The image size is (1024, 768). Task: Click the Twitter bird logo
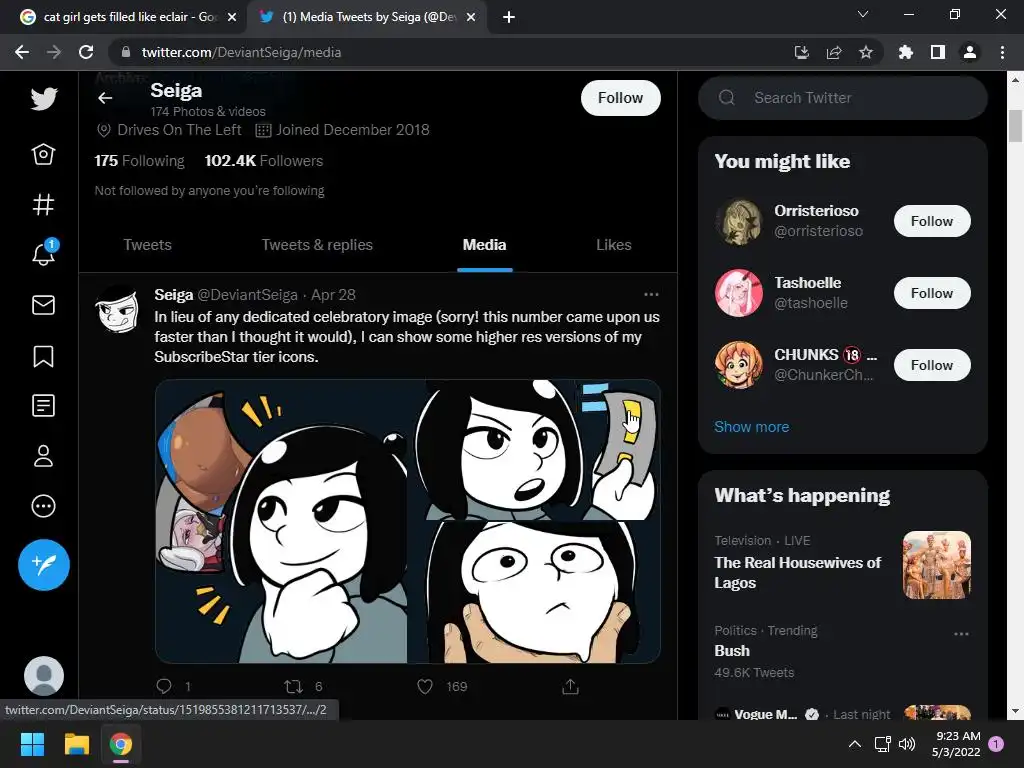44,99
